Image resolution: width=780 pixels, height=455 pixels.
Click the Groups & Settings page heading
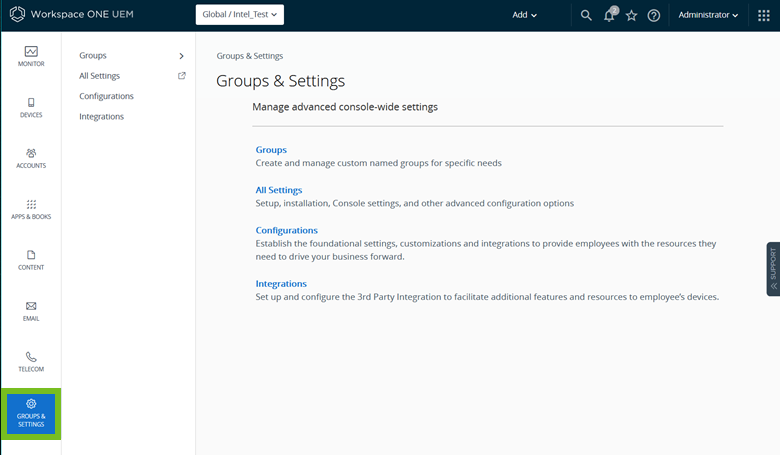281,81
